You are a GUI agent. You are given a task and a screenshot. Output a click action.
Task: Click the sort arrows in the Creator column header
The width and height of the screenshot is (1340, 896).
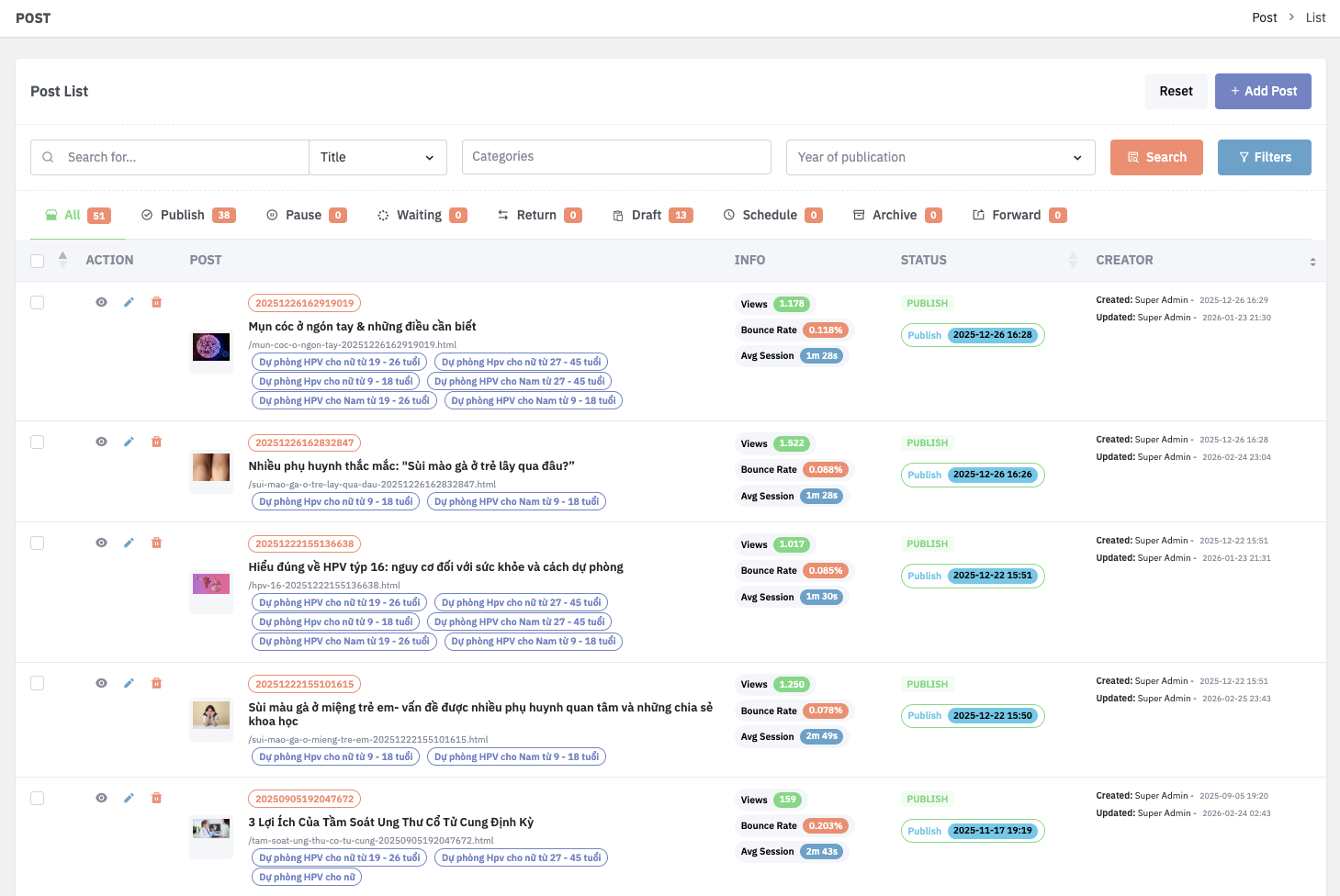1312,262
